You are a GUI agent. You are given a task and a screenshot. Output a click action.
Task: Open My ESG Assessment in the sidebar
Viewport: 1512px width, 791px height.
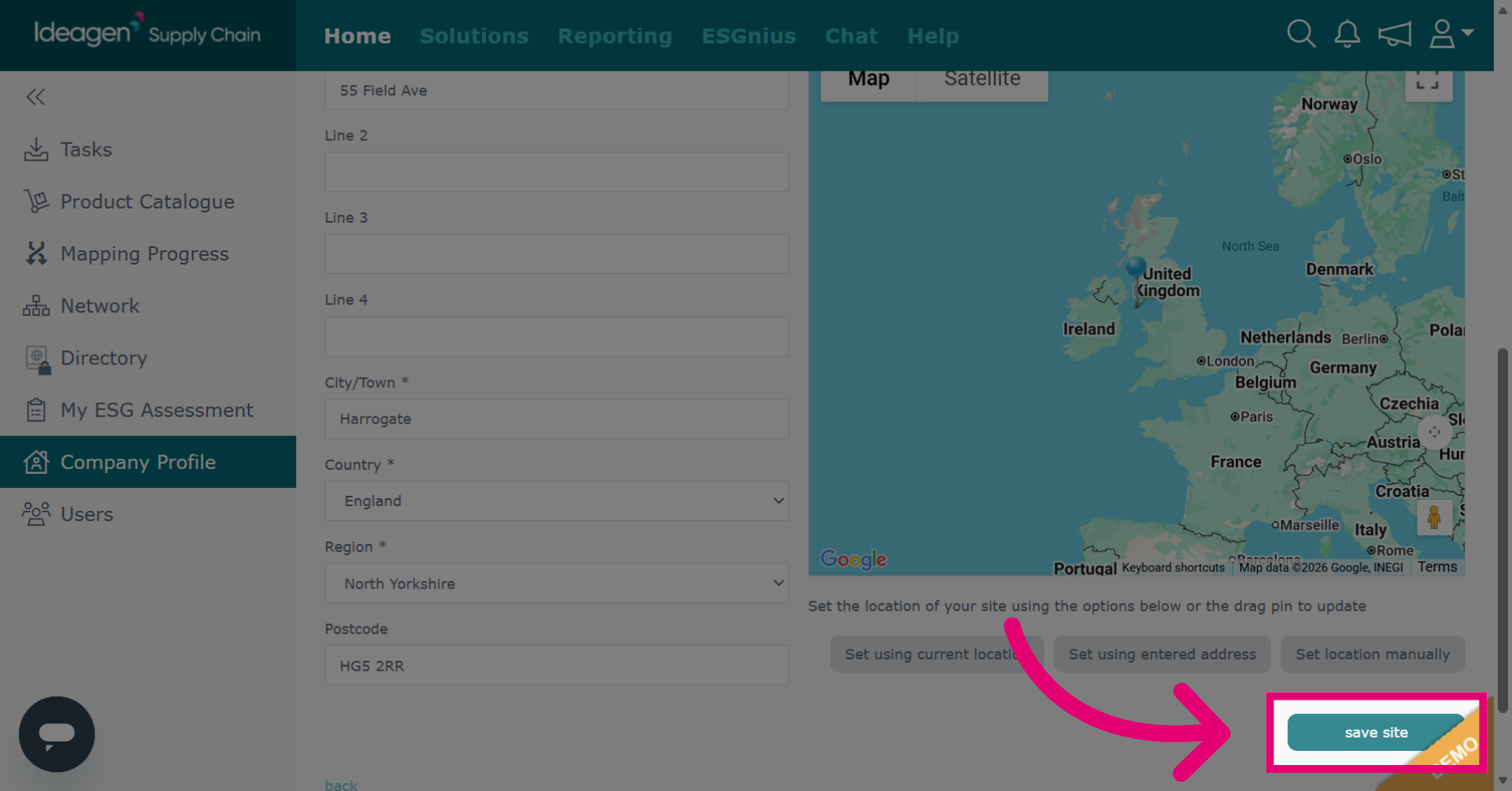point(148,410)
